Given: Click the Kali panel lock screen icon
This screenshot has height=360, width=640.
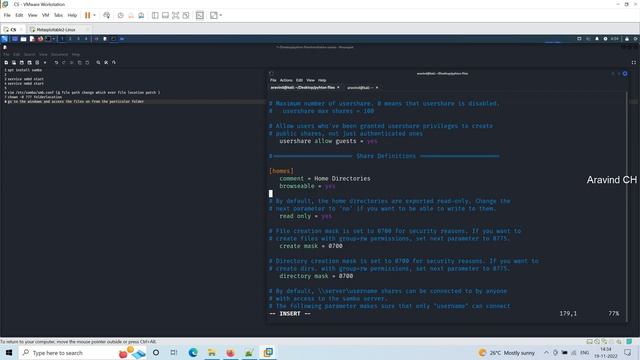Looking at the screenshot, I should (627, 39).
